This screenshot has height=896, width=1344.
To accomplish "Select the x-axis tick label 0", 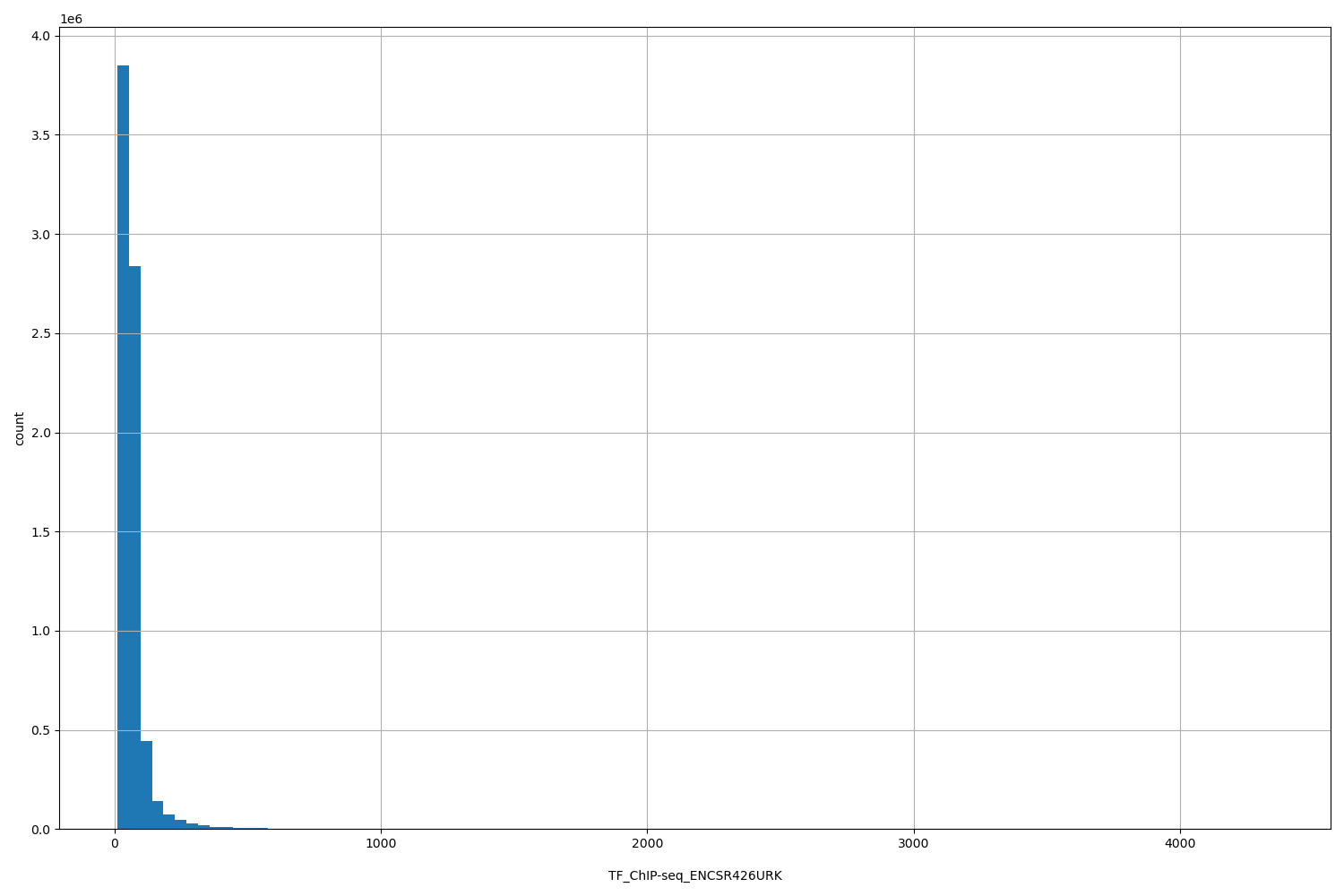I will pos(115,843).
